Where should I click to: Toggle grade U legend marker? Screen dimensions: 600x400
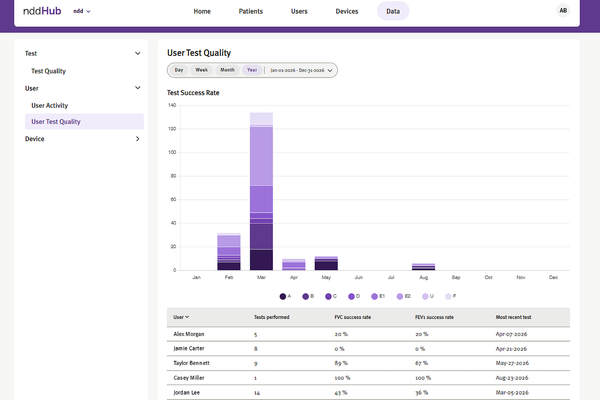tap(425, 296)
